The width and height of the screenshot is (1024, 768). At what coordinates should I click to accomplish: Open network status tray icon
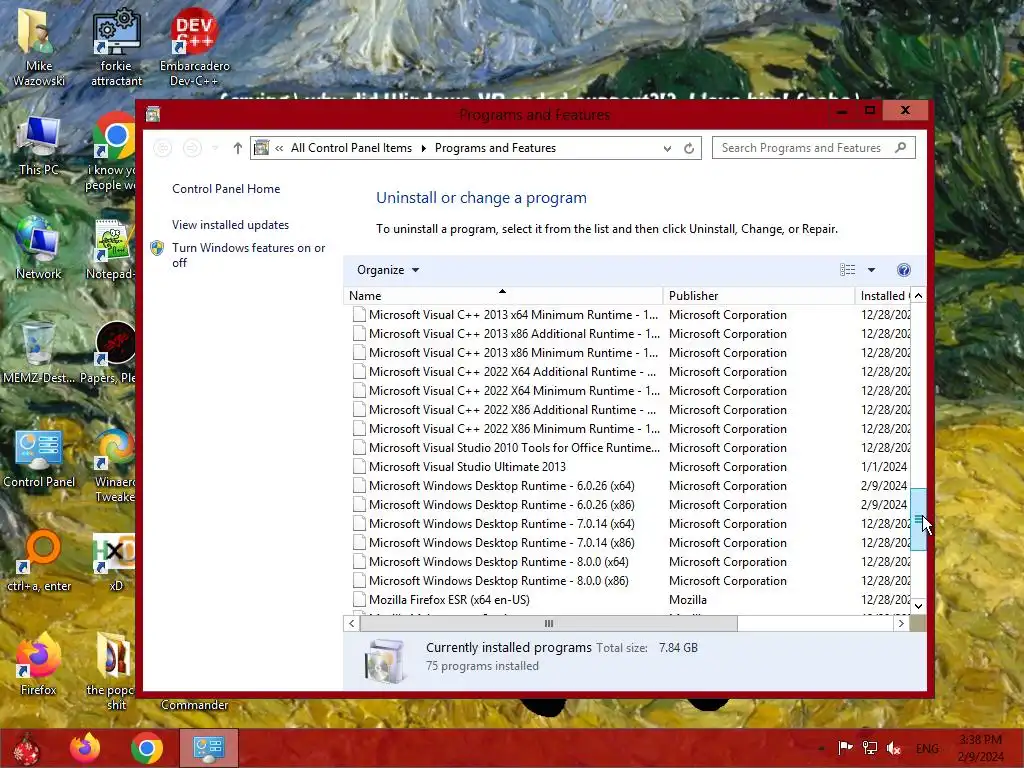pos(870,748)
